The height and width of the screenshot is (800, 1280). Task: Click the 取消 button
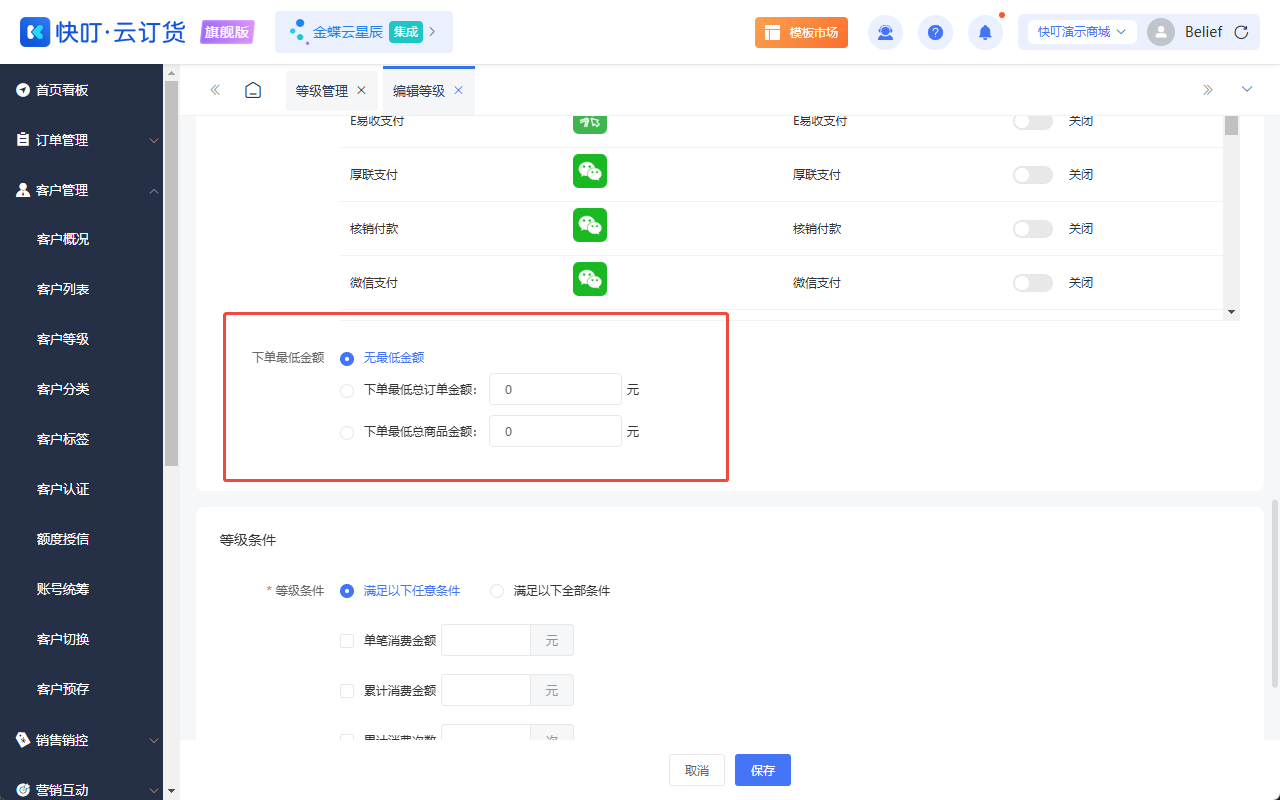pyautogui.click(x=697, y=770)
